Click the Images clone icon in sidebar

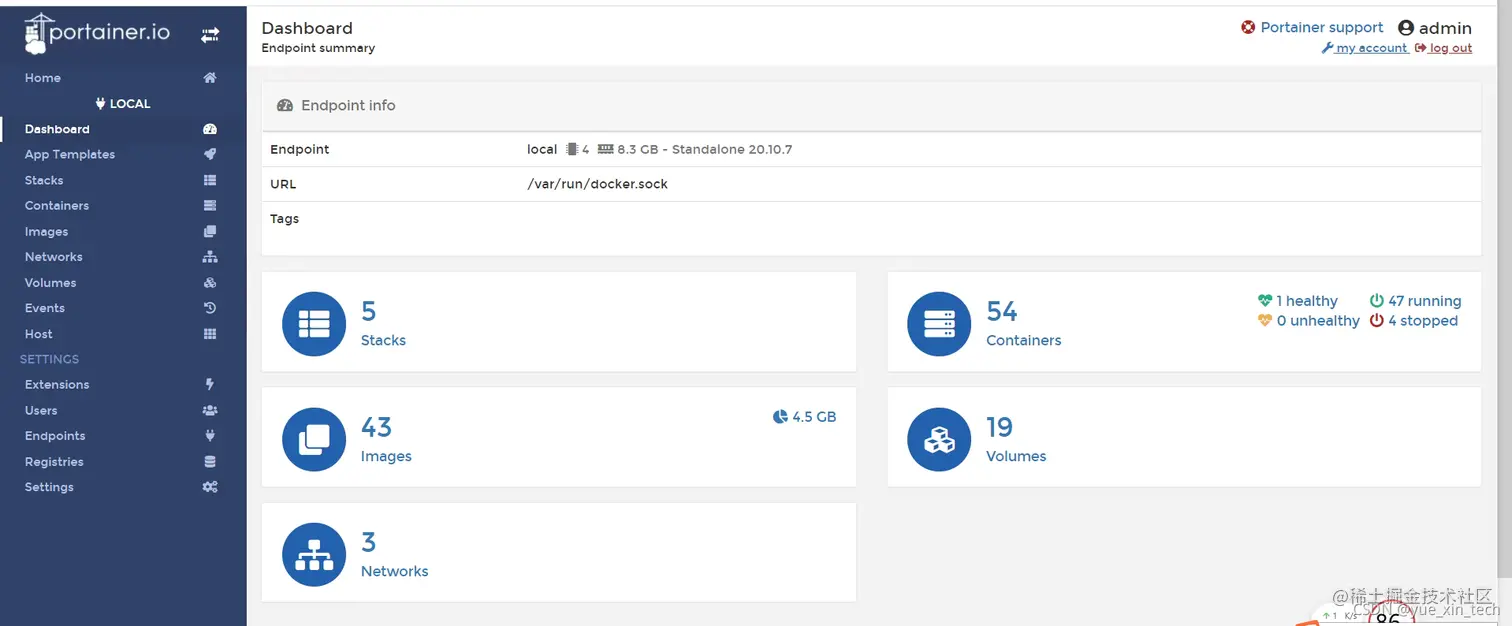pyautogui.click(x=210, y=232)
